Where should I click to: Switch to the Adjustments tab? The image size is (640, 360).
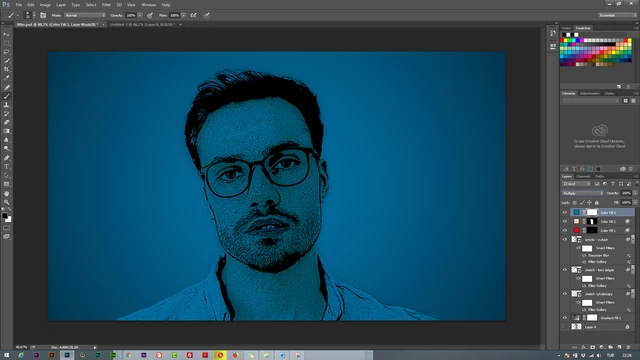590,93
